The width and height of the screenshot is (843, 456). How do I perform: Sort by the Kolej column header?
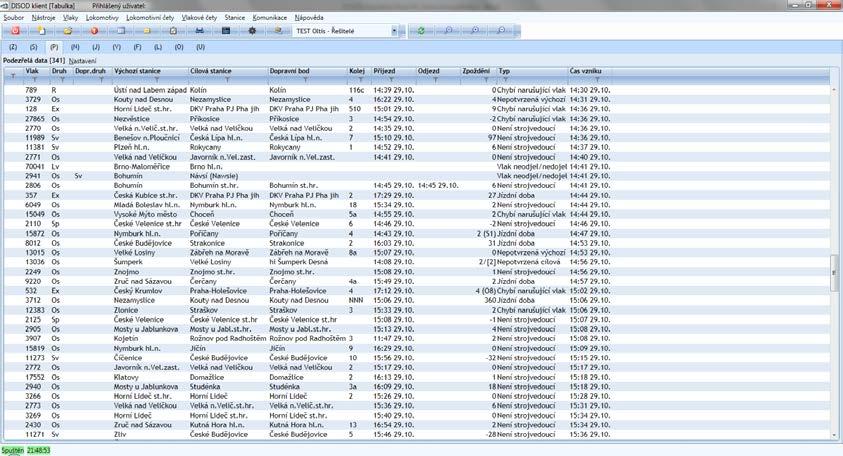coord(357,71)
